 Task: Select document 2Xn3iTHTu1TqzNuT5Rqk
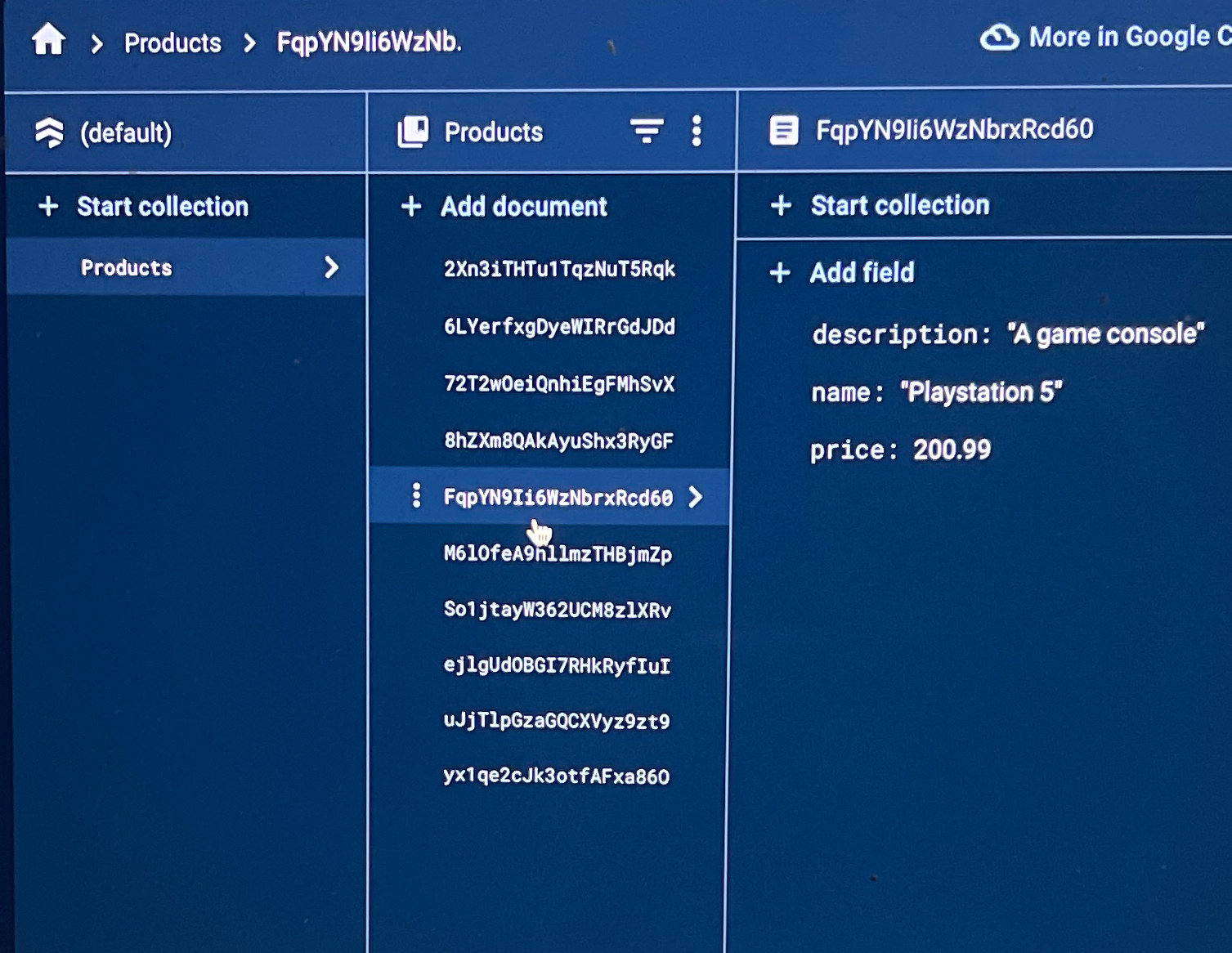tap(558, 269)
